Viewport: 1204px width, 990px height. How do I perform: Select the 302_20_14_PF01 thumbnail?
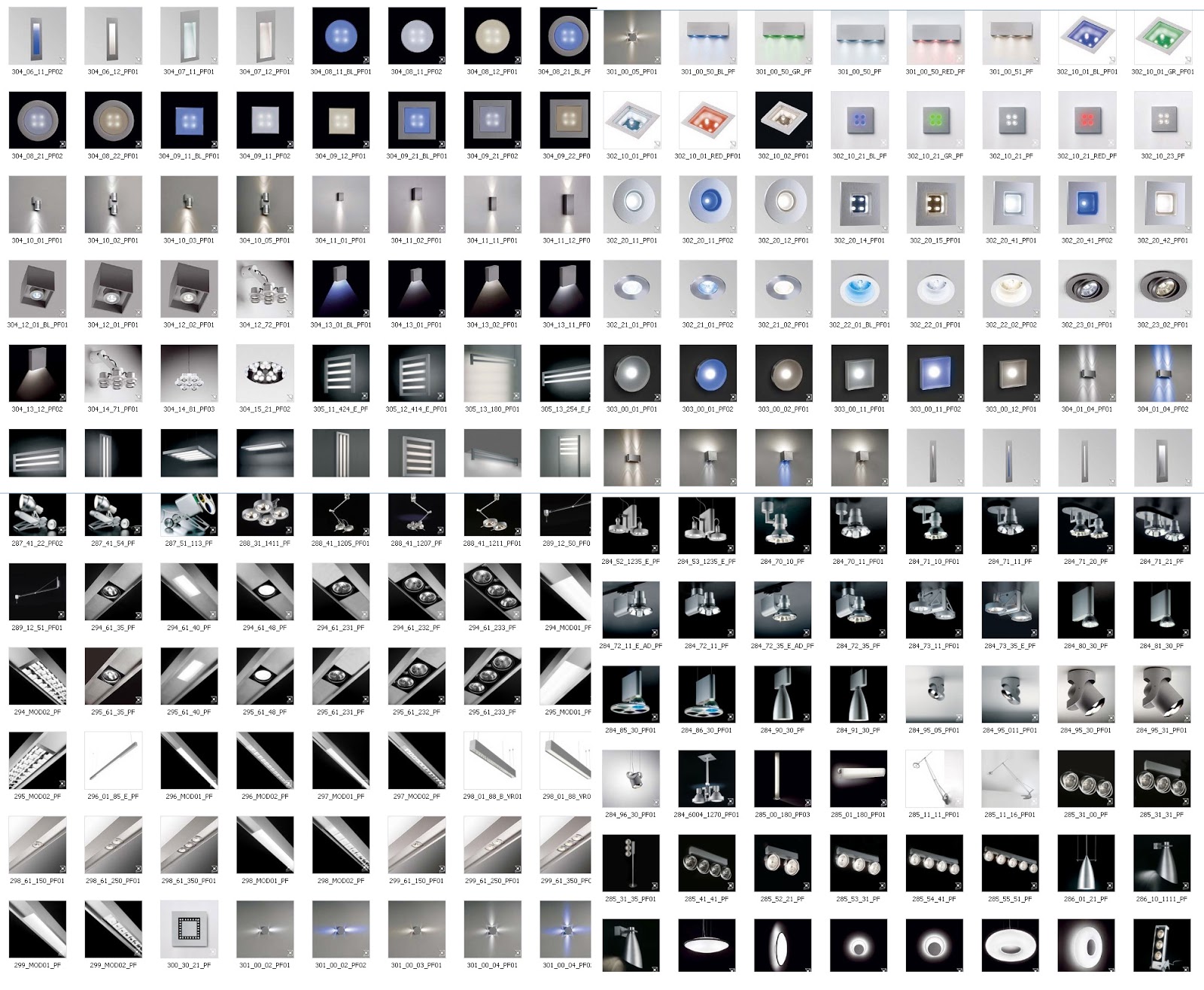point(859,204)
